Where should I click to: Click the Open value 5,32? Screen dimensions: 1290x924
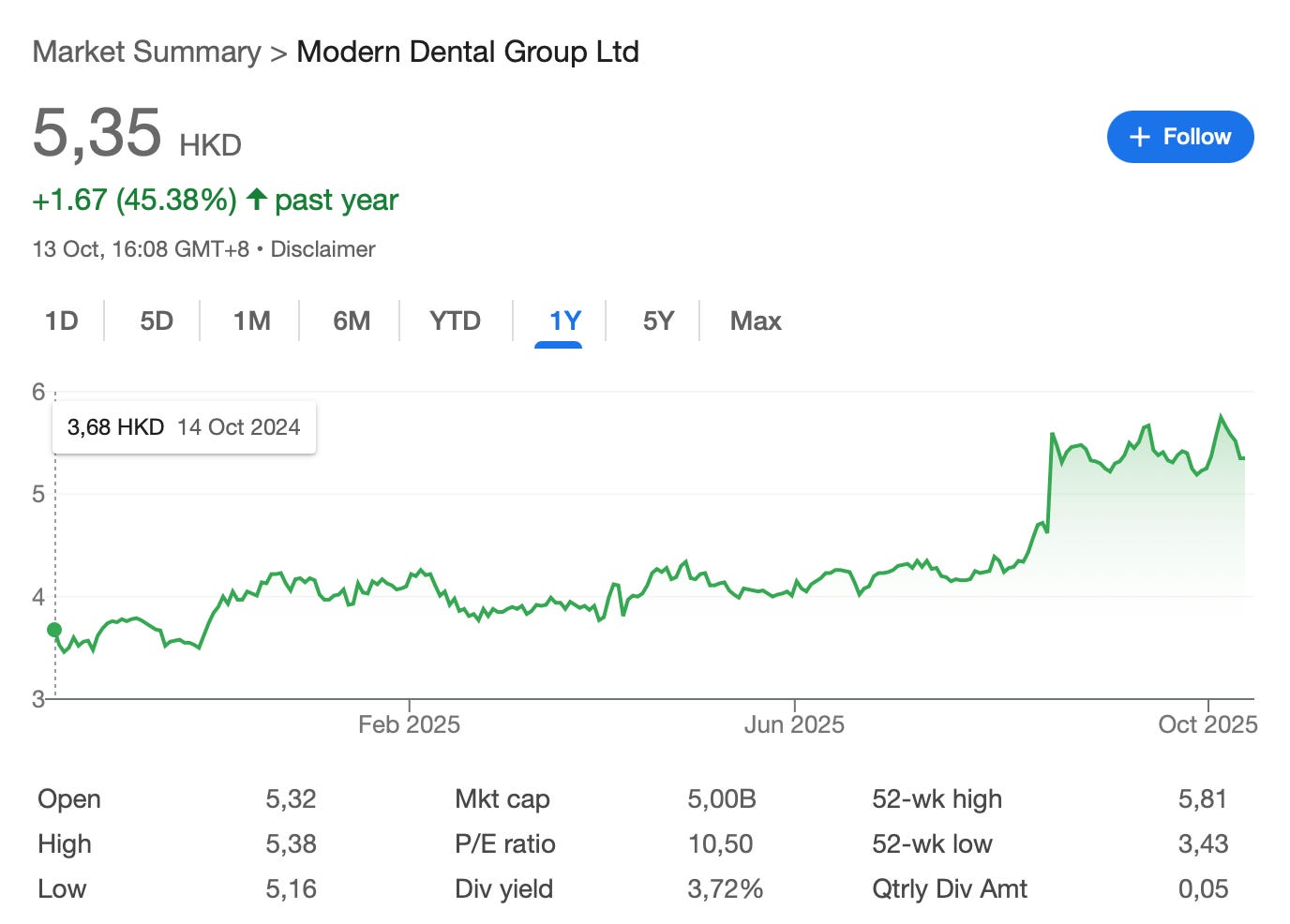(x=291, y=799)
